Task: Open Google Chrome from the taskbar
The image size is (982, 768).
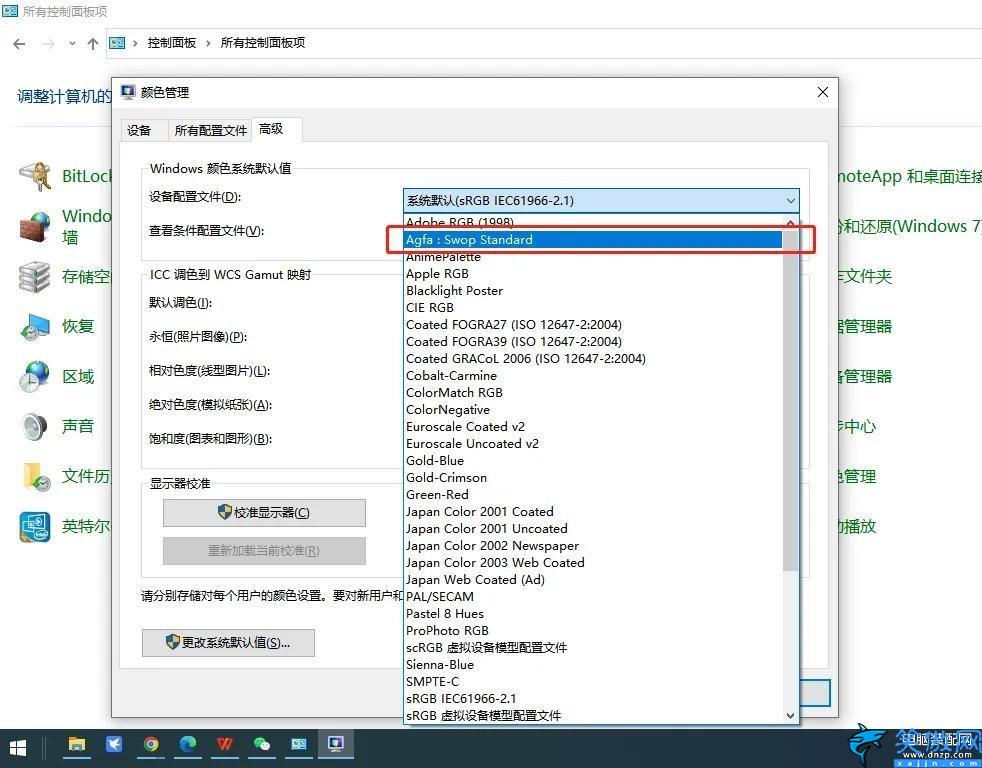Action: (x=151, y=744)
